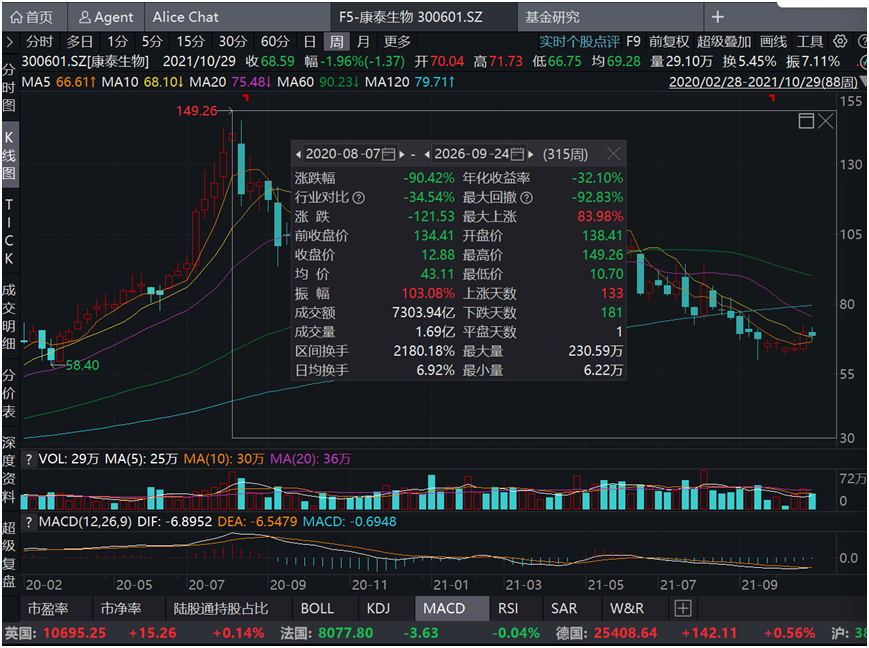
Task: Open the 超级复盘 sidebar view
Action: 9,554
